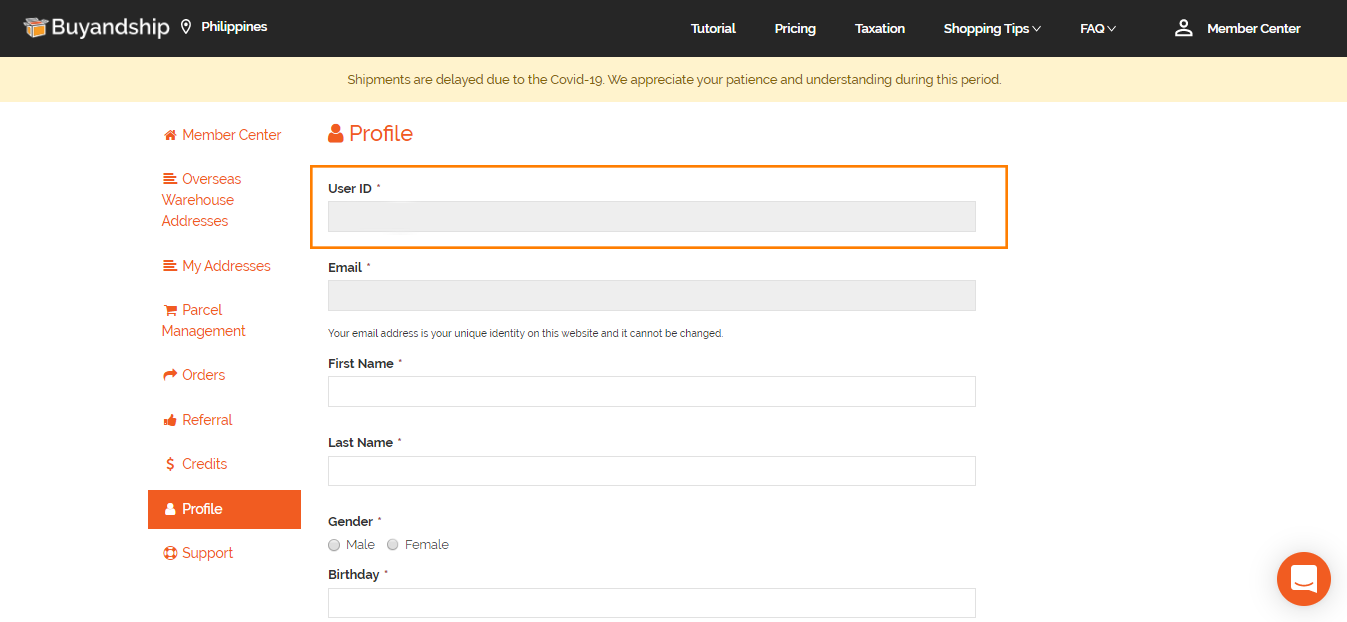Image resolution: width=1347 pixels, height=622 pixels.
Task: Expand the Shopping Tips dropdown menu
Action: click(x=992, y=28)
